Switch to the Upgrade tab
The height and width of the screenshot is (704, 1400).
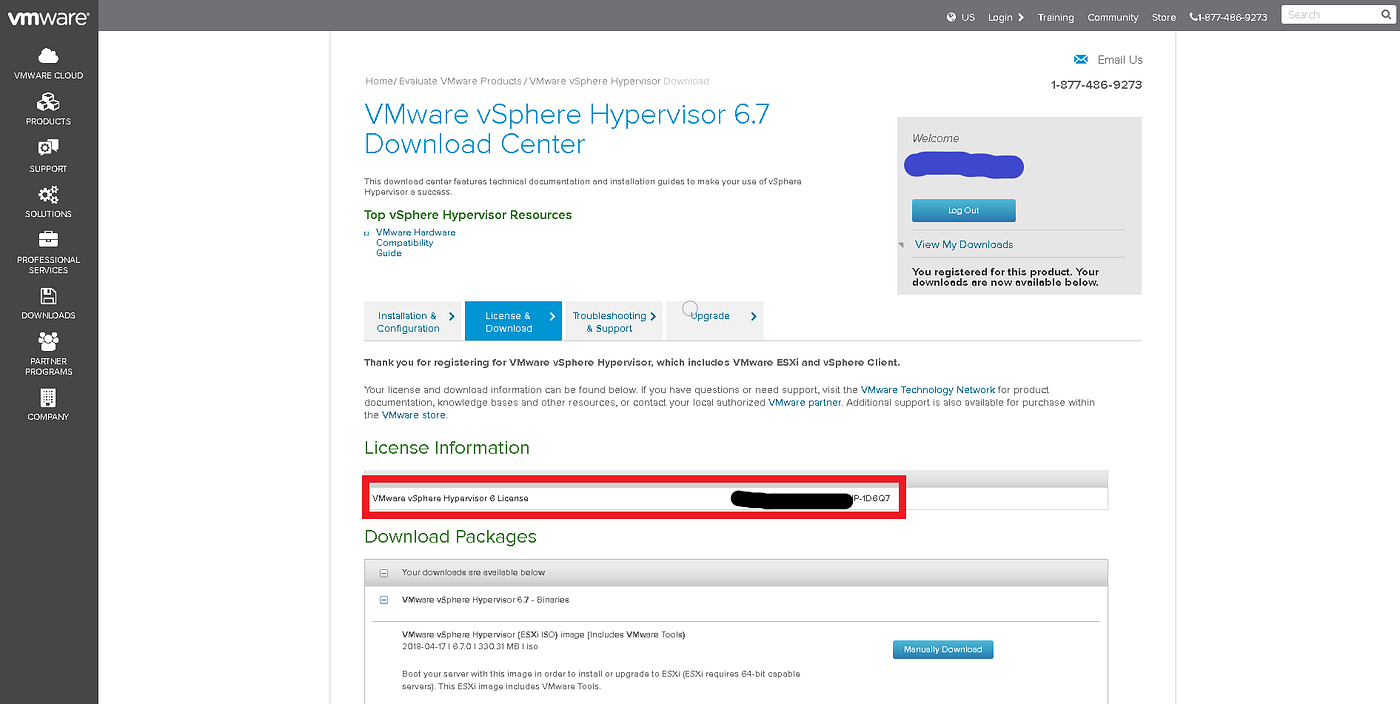tap(715, 321)
